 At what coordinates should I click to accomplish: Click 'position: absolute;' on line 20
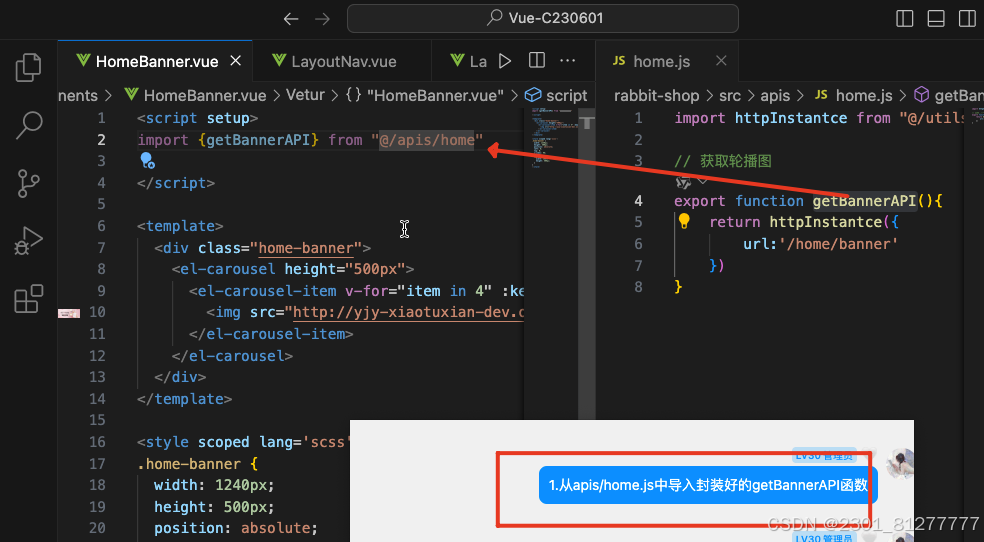coord(236,528)
